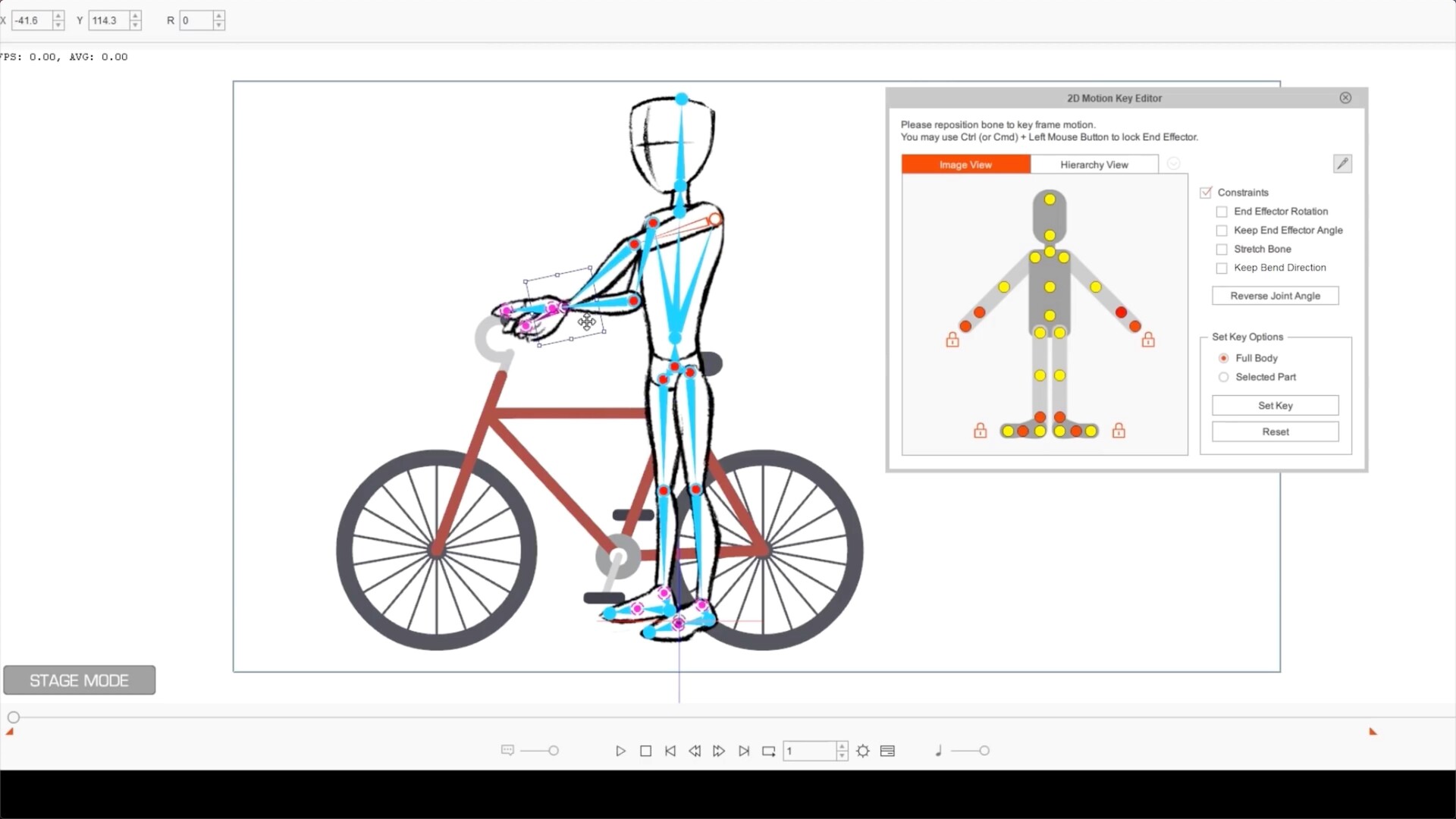Jump to the first frame icon

click(670, 751)
